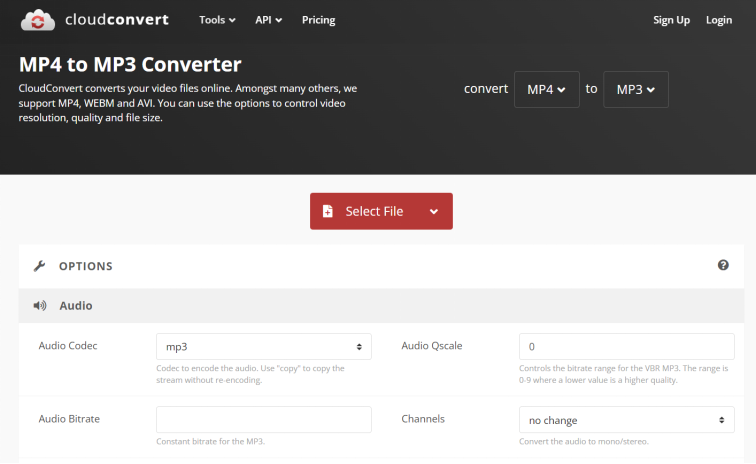This screenshot has width=756, height=464.
Task: Expand the Audio Codec mp3 select box
Action: click(264, 346)
